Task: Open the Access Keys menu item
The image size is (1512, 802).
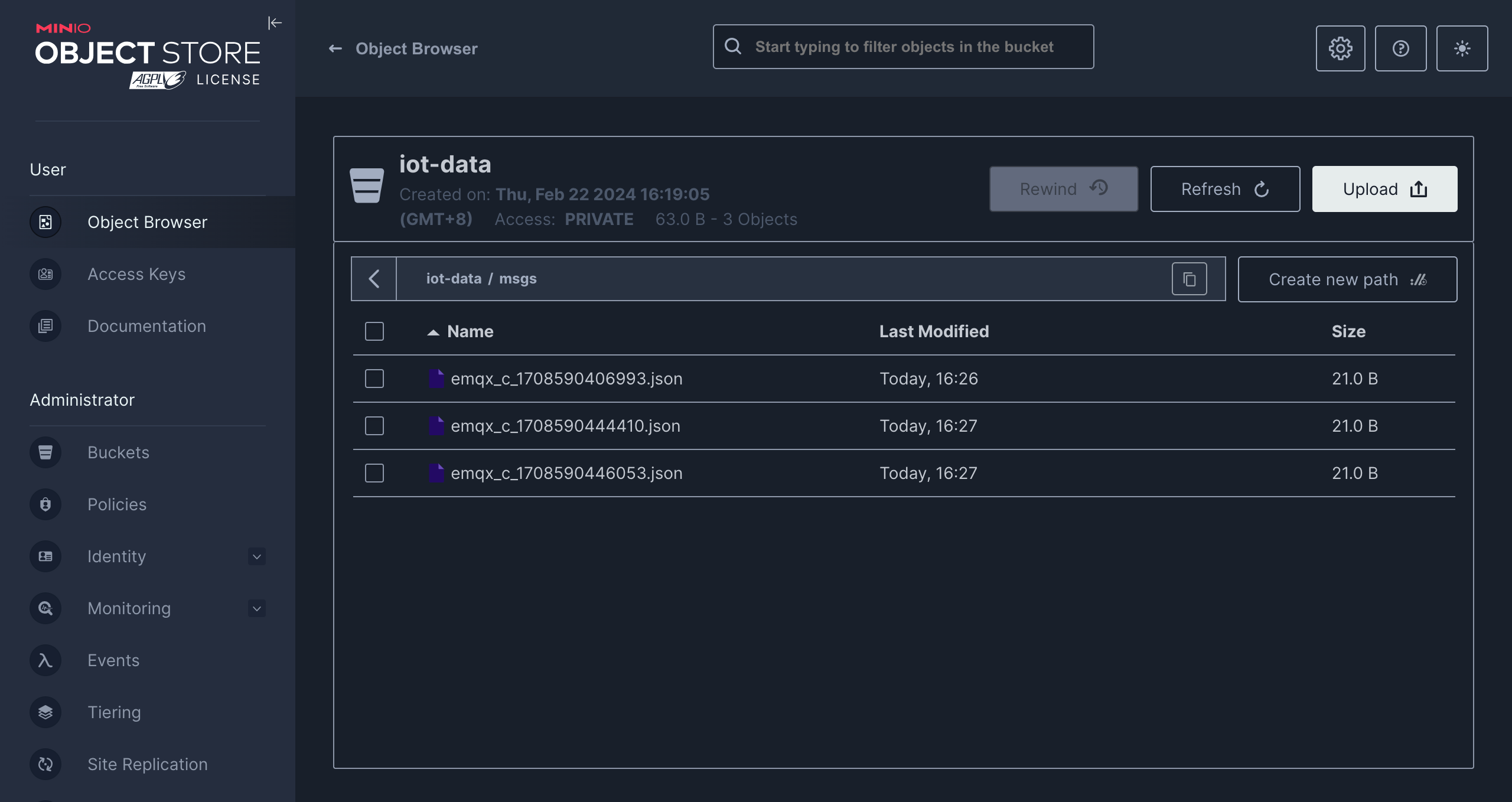Action: (136, 274)
